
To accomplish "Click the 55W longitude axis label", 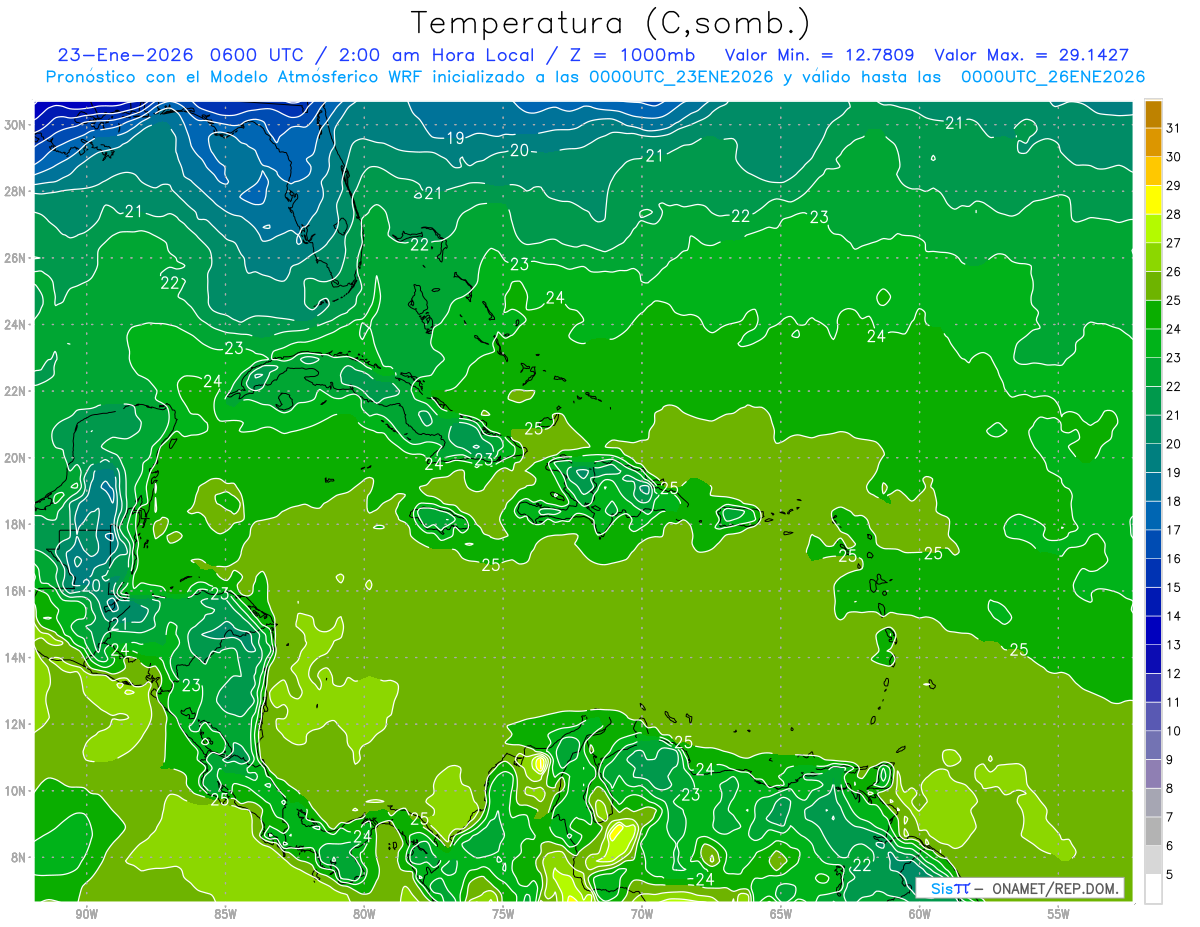I will 1059,914.
